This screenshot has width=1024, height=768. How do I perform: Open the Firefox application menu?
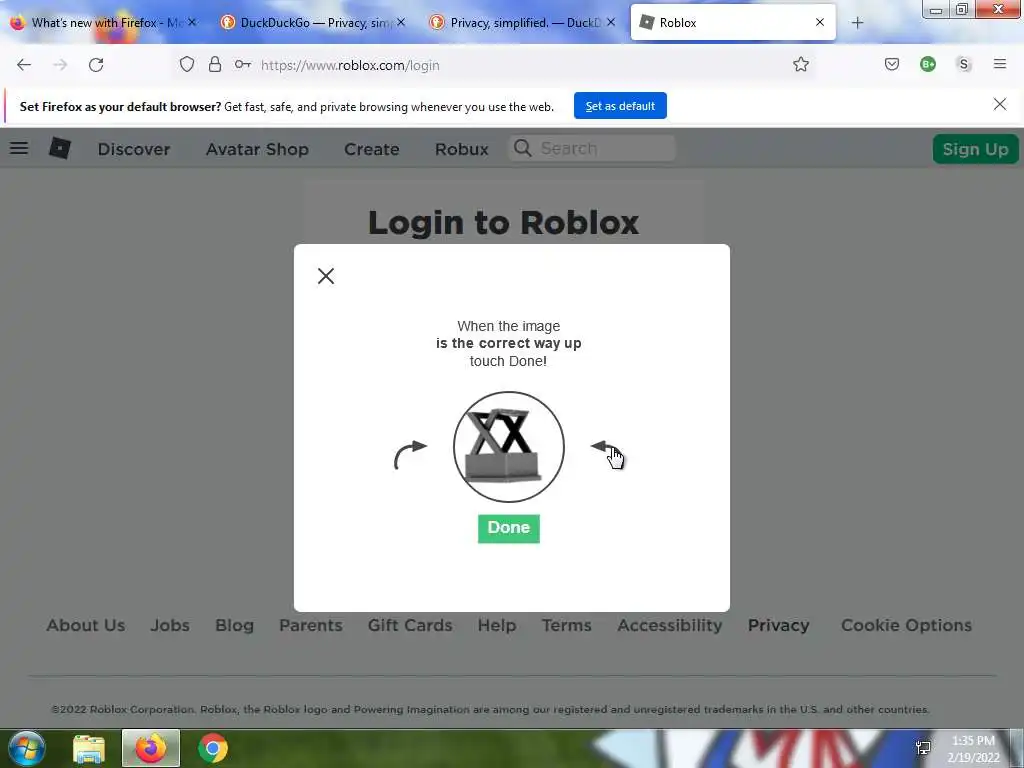coord(1000,64)
